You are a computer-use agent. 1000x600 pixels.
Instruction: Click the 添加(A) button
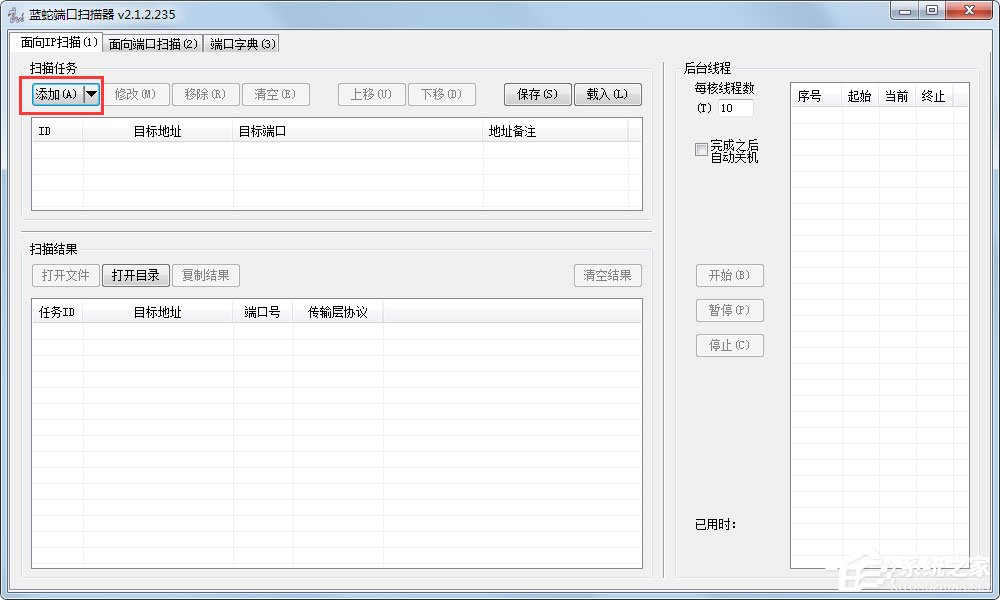(x=58, y=94)
